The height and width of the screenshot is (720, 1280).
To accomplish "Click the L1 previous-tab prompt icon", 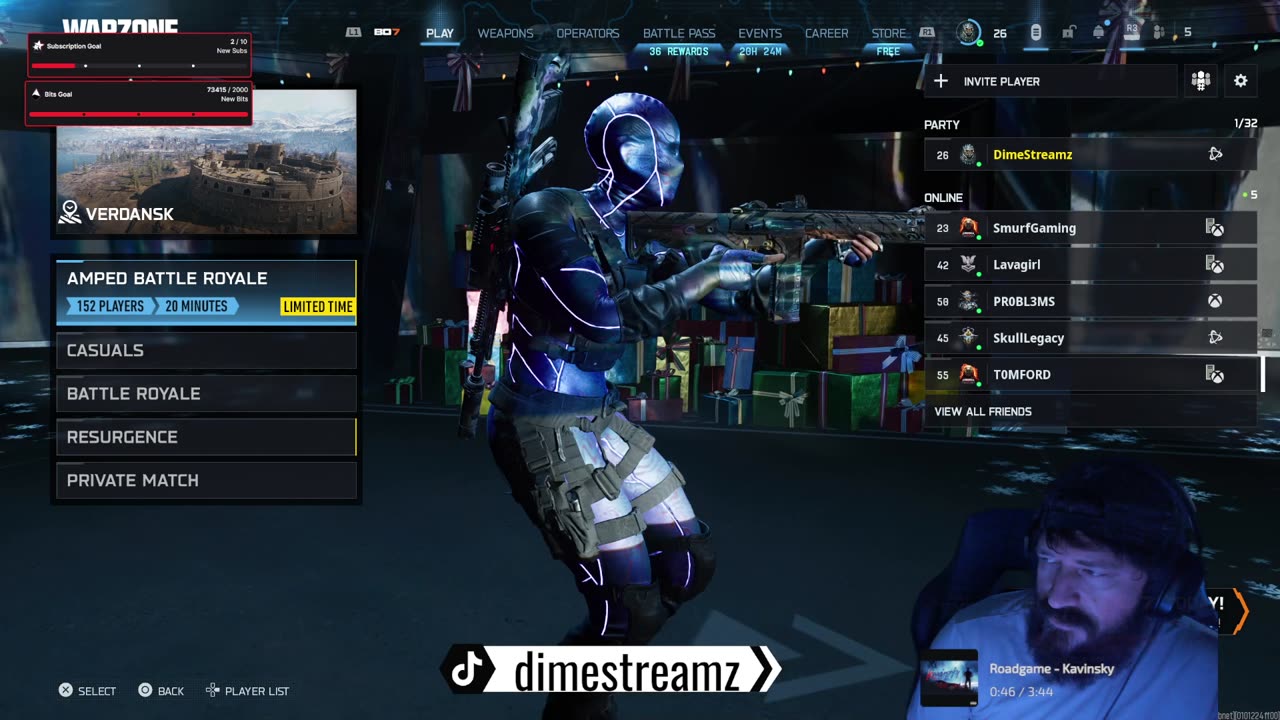I will coord(353,33).
